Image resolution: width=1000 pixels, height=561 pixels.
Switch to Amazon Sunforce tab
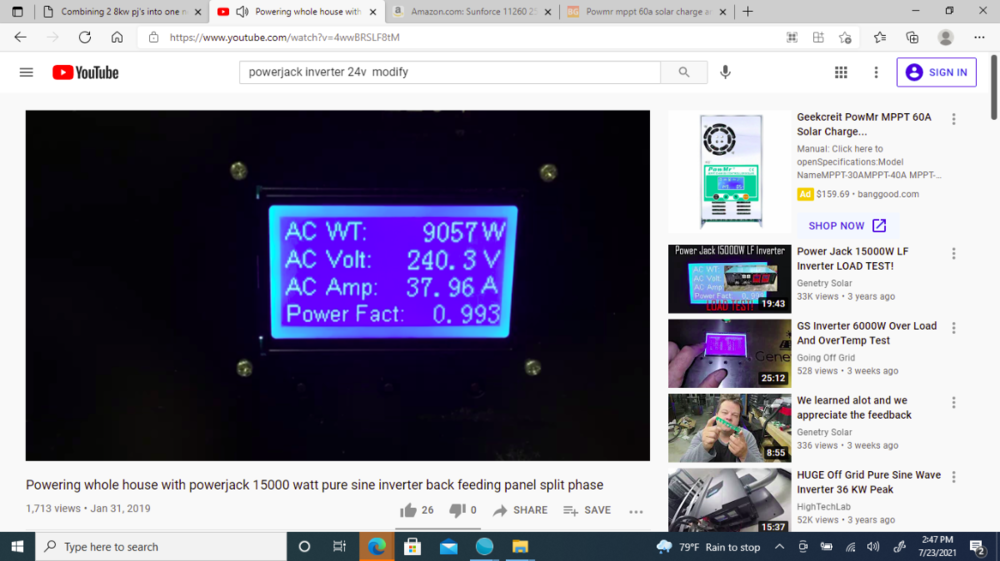(471, 11)
